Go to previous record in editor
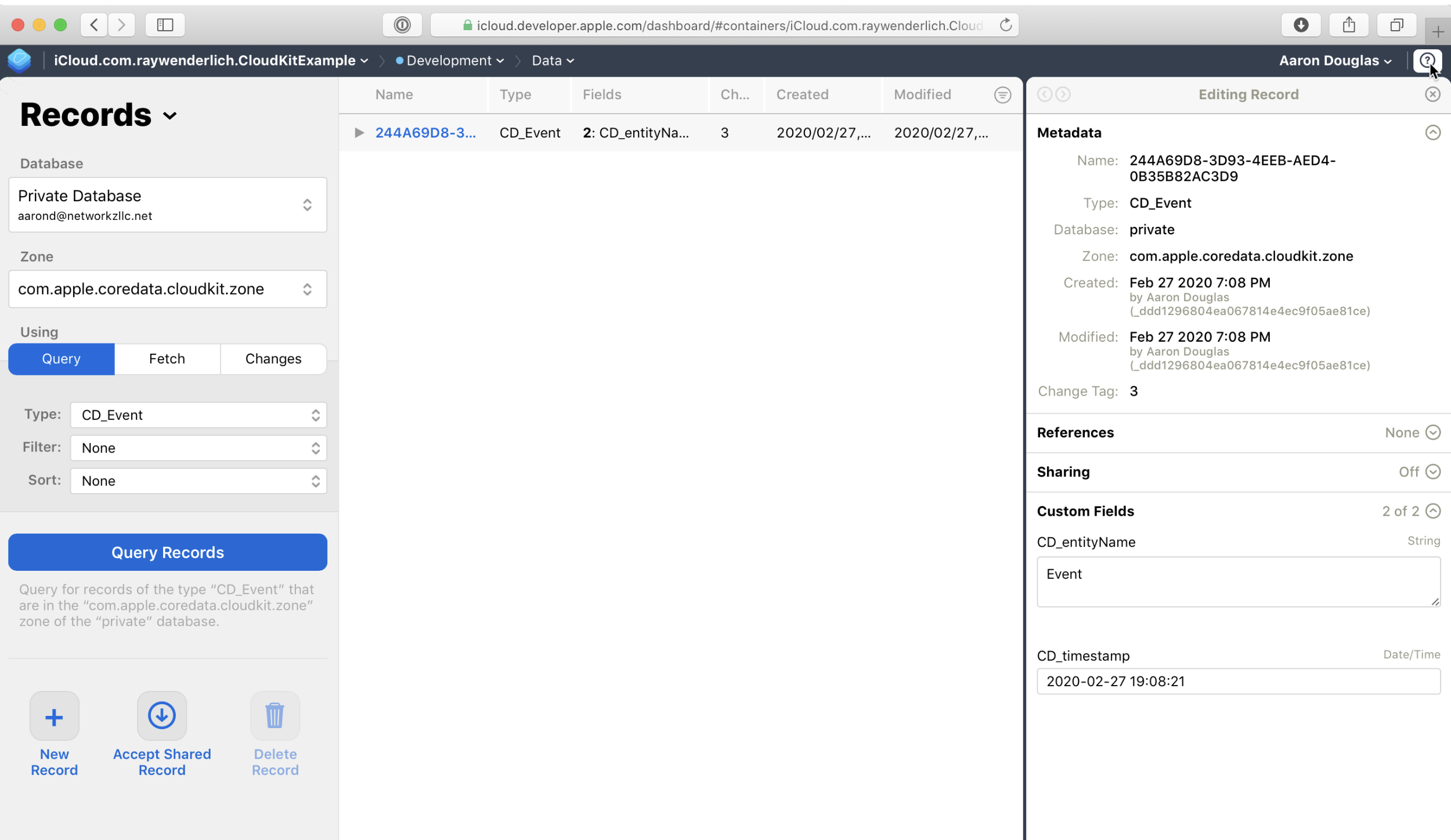 (x=1045, y=95)
